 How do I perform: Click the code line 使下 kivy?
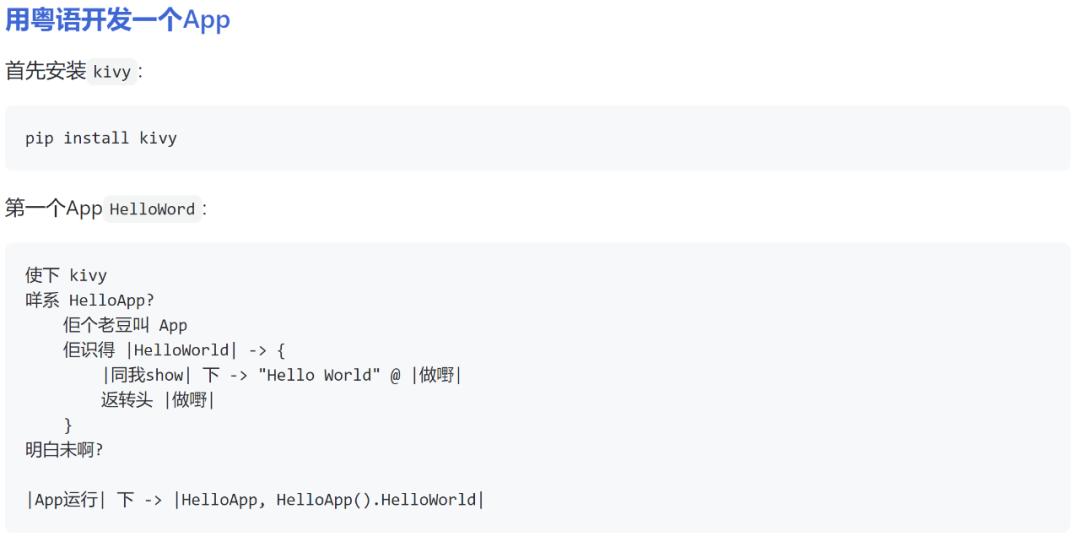pyautogui.click(x=66, y=275)
